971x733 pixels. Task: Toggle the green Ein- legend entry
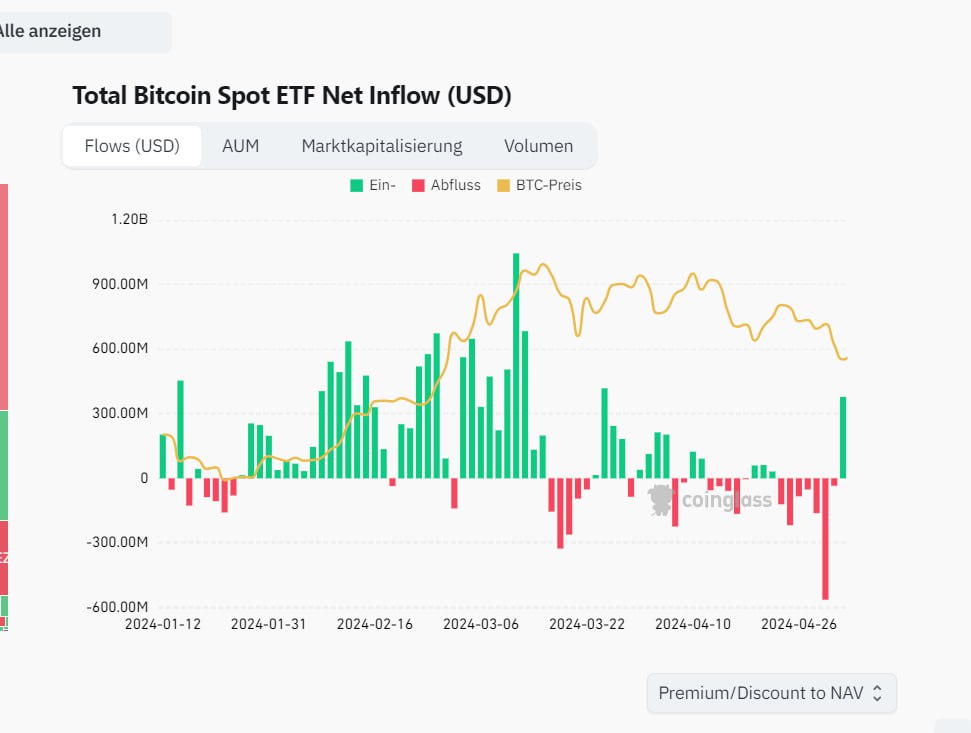point(372,185)
